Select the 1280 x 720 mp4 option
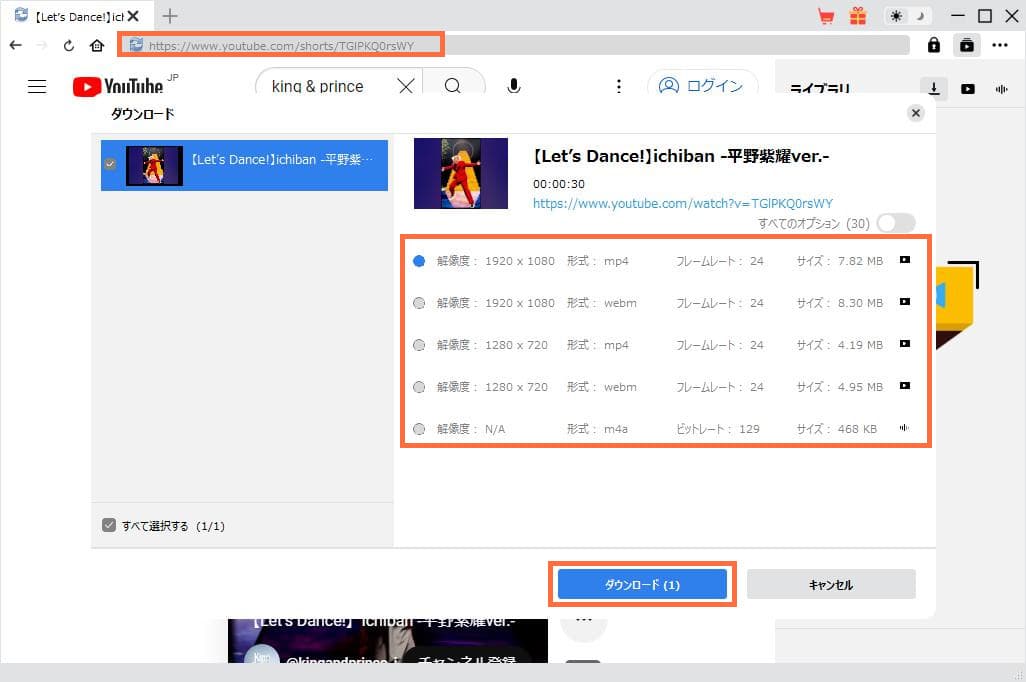The width and height of the screenshot is (1026, 682). coord(419,345)
